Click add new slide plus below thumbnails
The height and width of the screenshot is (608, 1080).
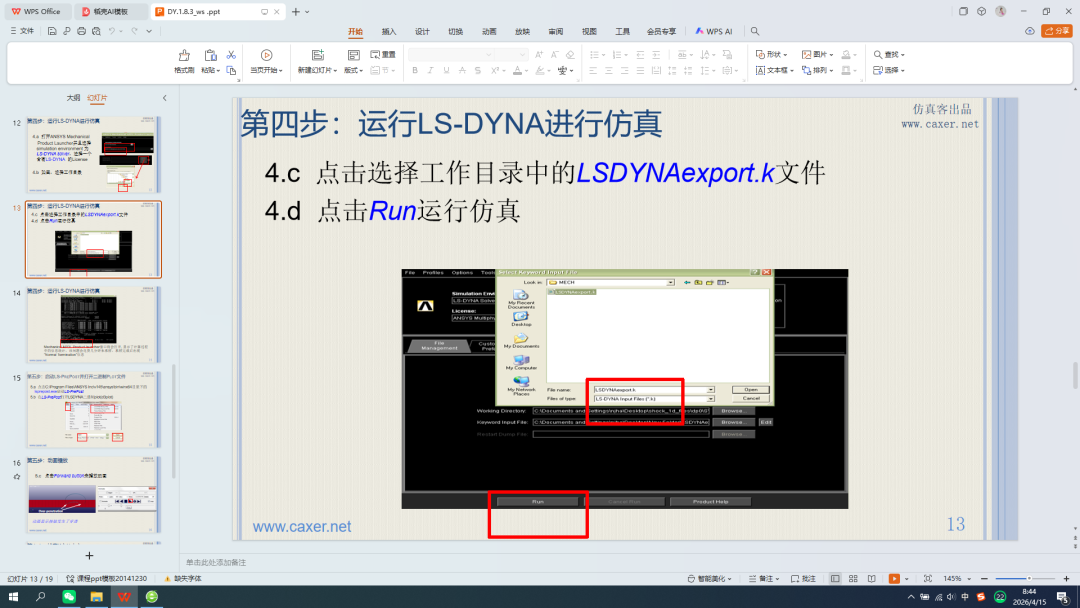89,555
